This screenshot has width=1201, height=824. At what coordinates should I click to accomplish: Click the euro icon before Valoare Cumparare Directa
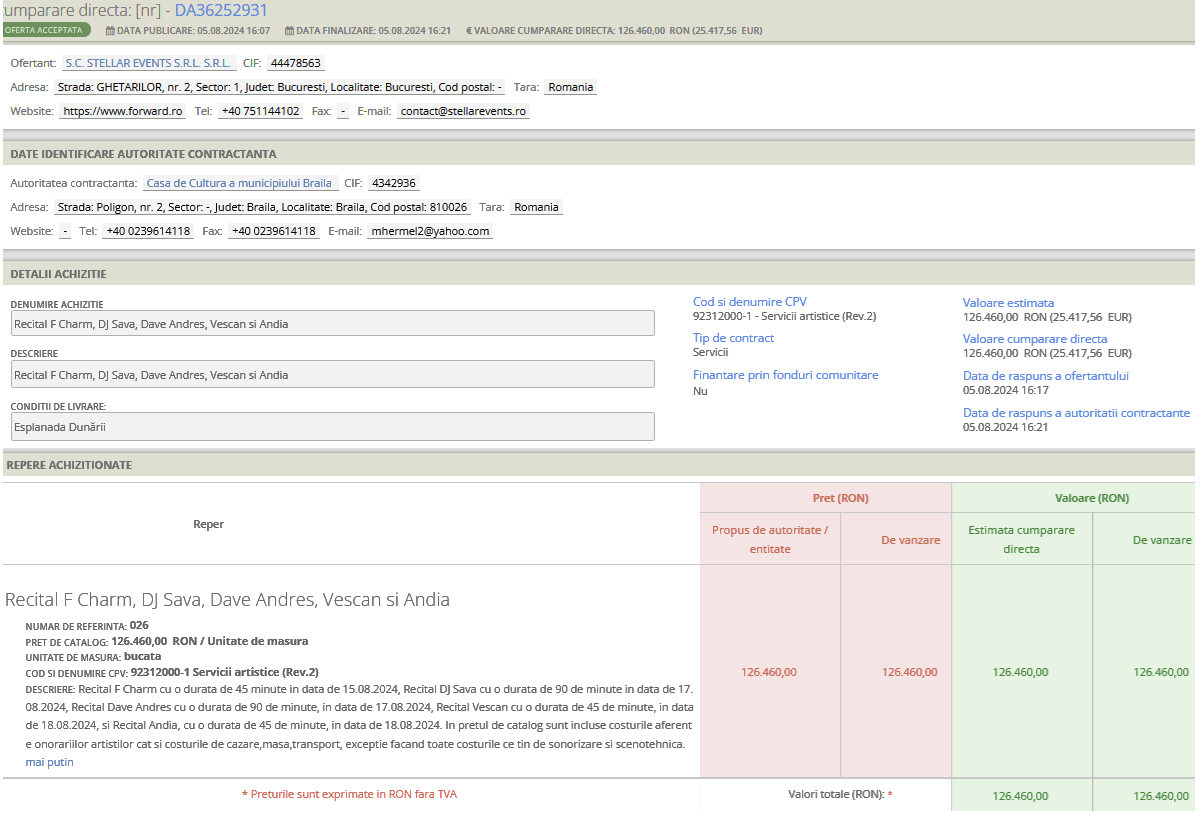click(x=469, y=31)
